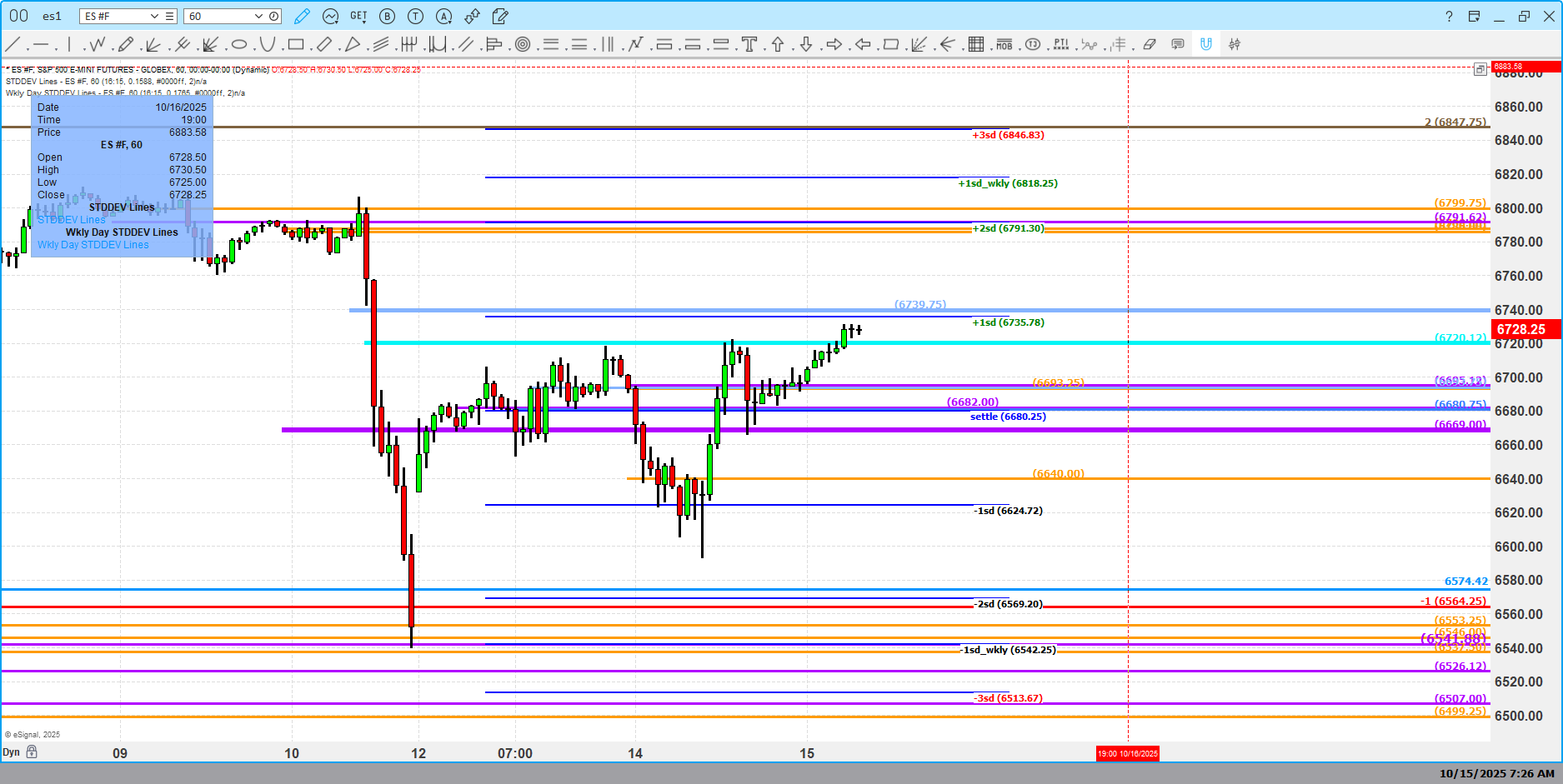Toggle the magnet snap mode

tap(1206, 45)
